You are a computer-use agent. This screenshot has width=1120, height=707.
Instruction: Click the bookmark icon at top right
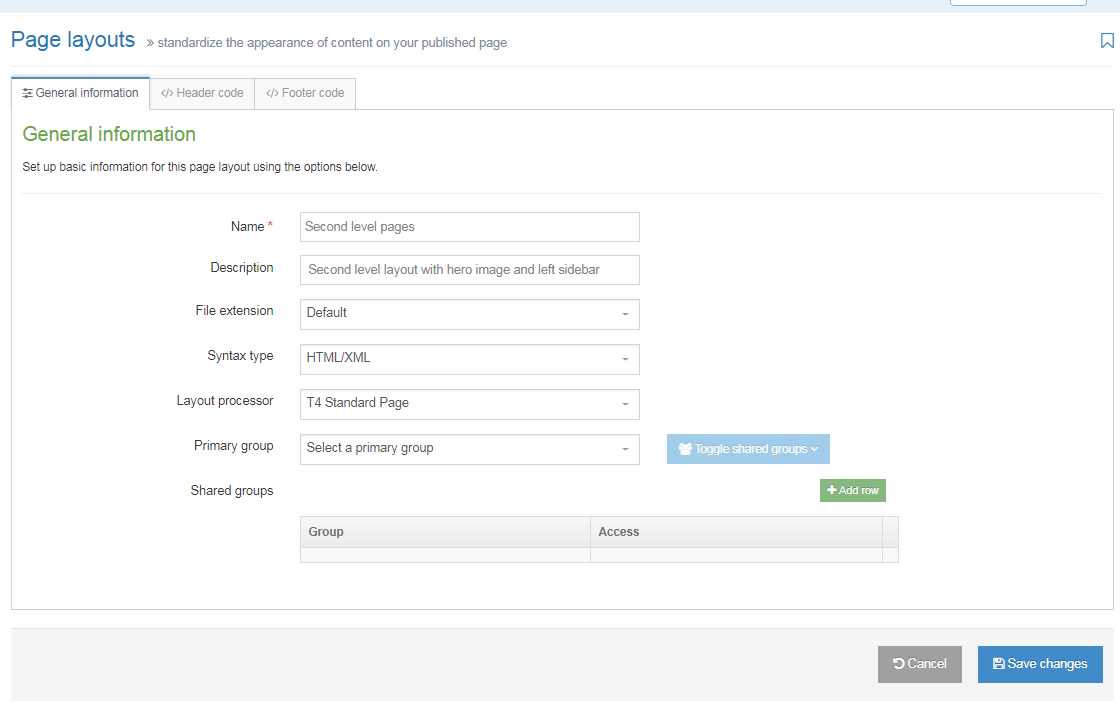click(1107, 41)
